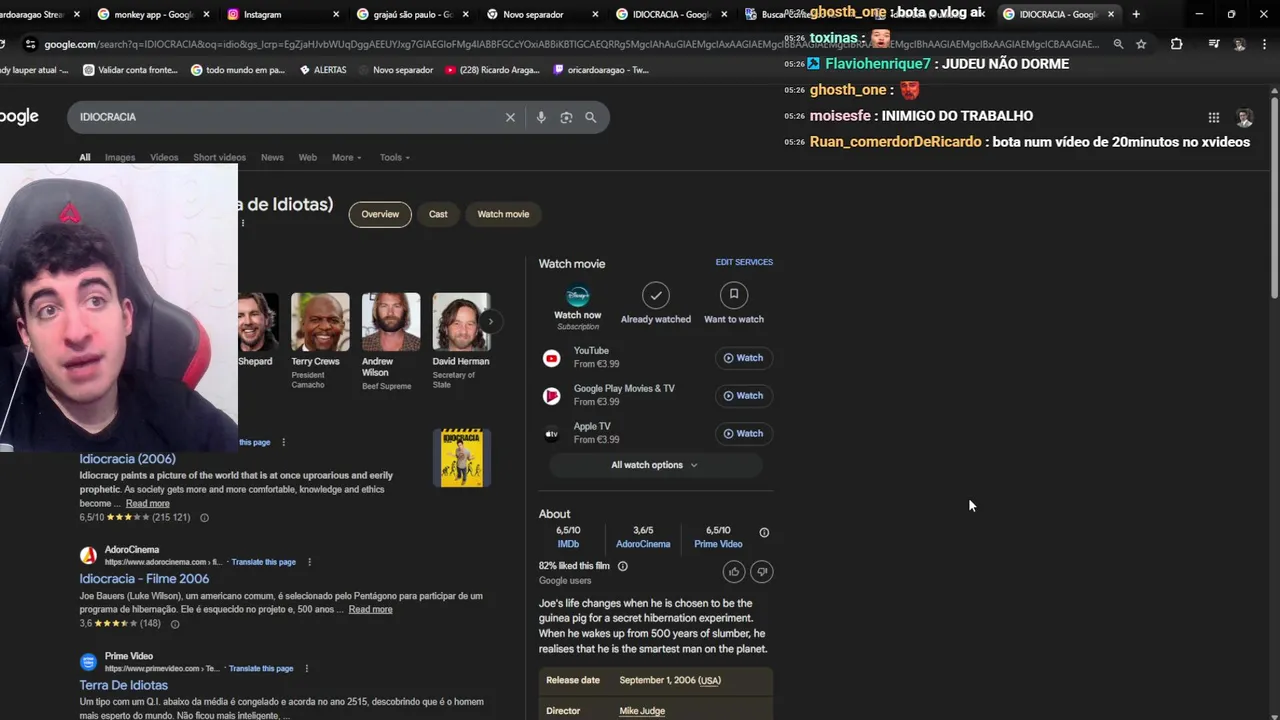The height and width of the screenshot is (720, 1280).
Task: Click thumbs up for this film
Action: [x=734, y=572]
